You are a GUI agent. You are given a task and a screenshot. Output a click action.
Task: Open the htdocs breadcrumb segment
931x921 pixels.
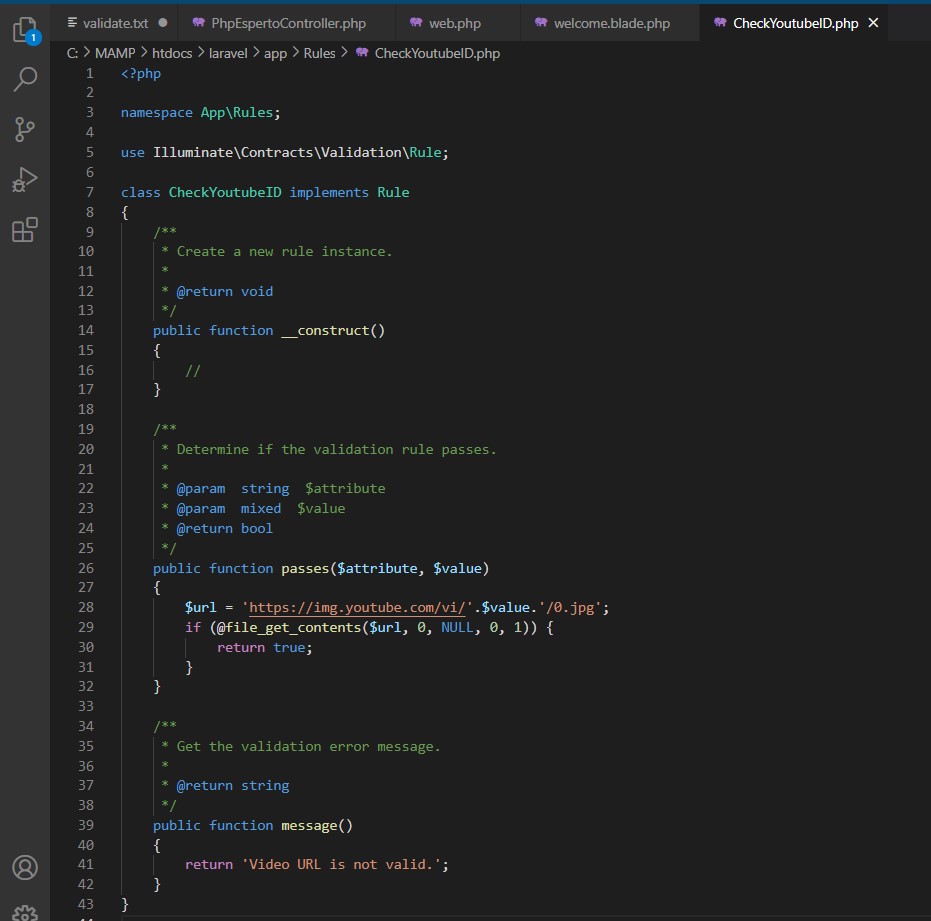tap(172, 53)
